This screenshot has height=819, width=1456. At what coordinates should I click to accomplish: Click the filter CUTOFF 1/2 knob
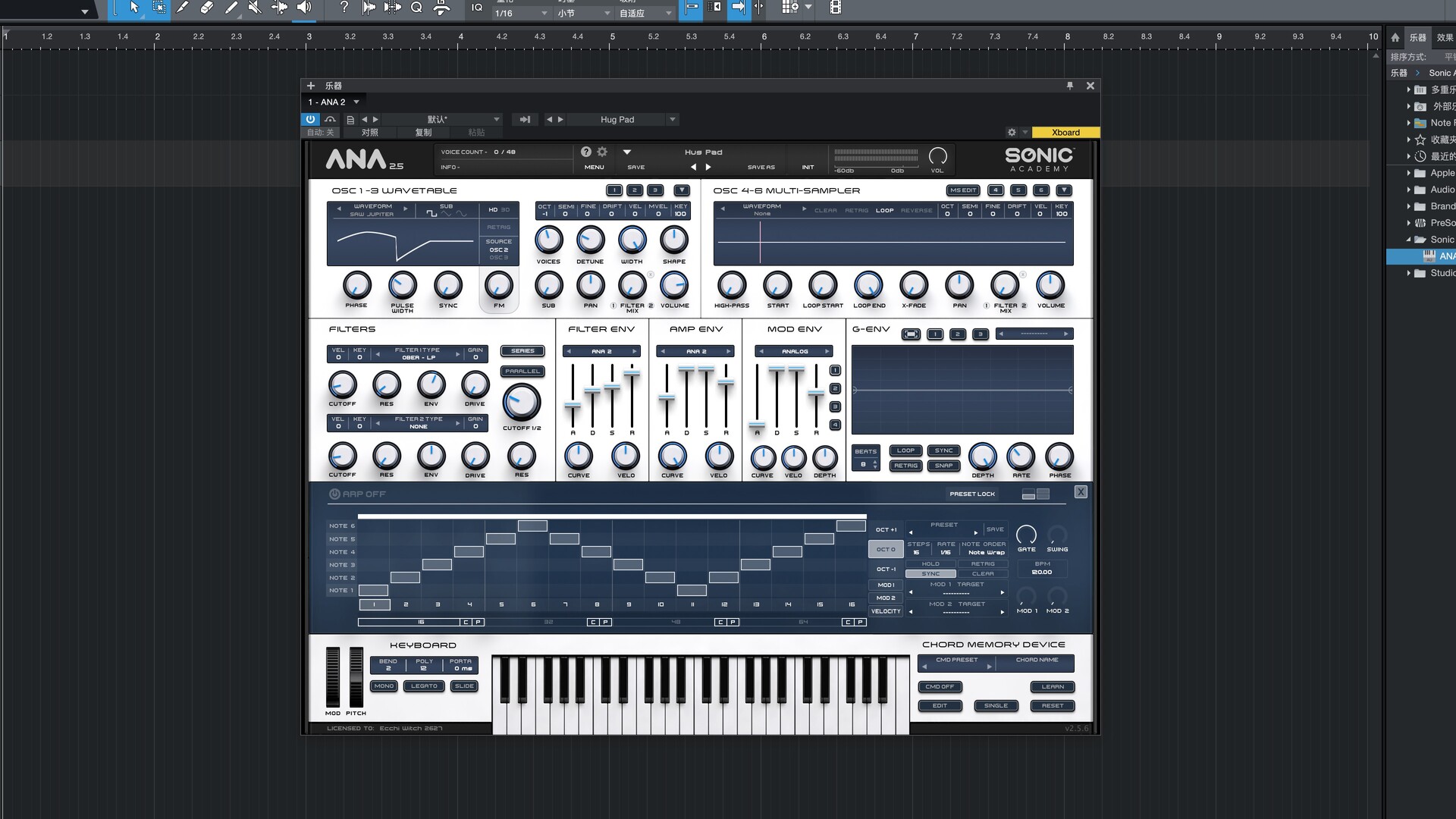(522, 402)
